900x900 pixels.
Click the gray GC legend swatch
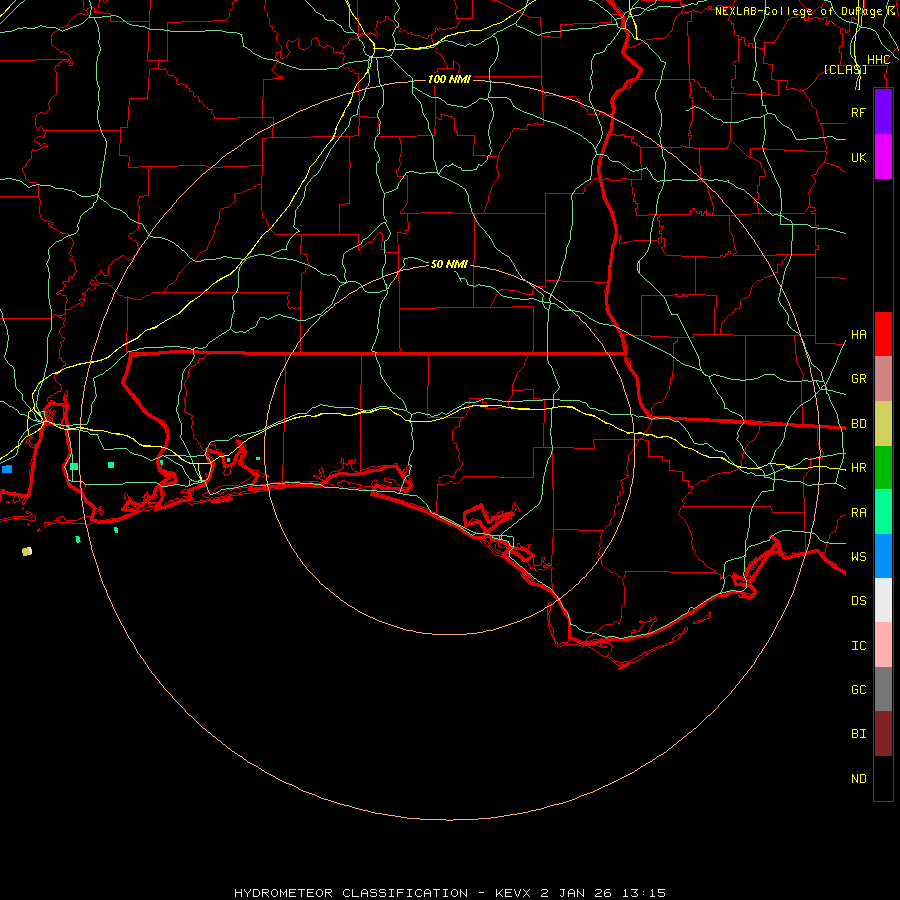(x=883, y=689)
